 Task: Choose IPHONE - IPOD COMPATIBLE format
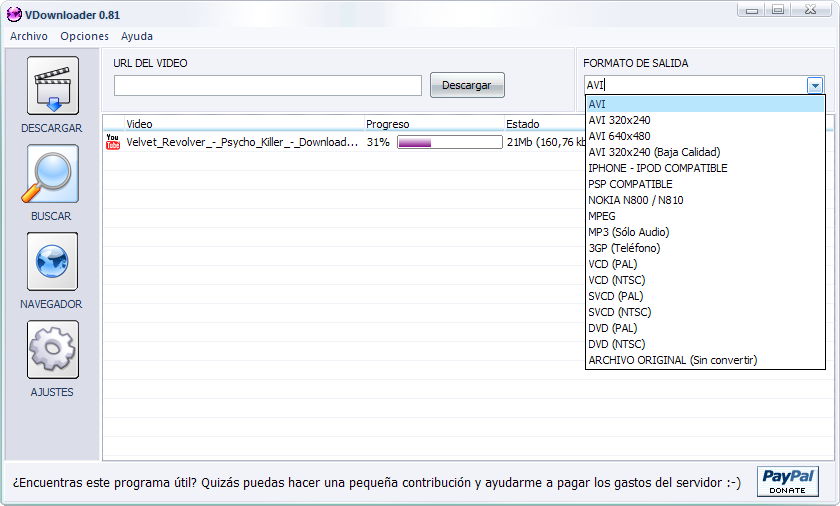pos(658,168)
